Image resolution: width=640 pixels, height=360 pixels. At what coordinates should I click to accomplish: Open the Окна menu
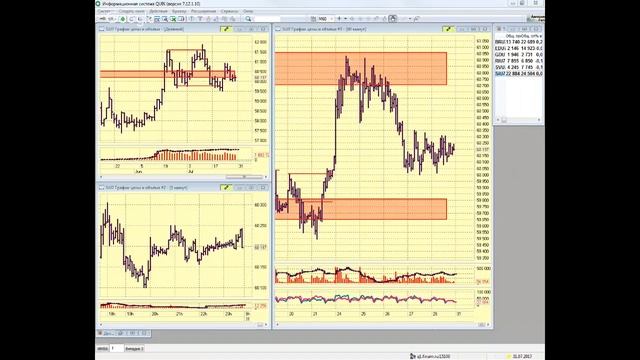point(248,11)
